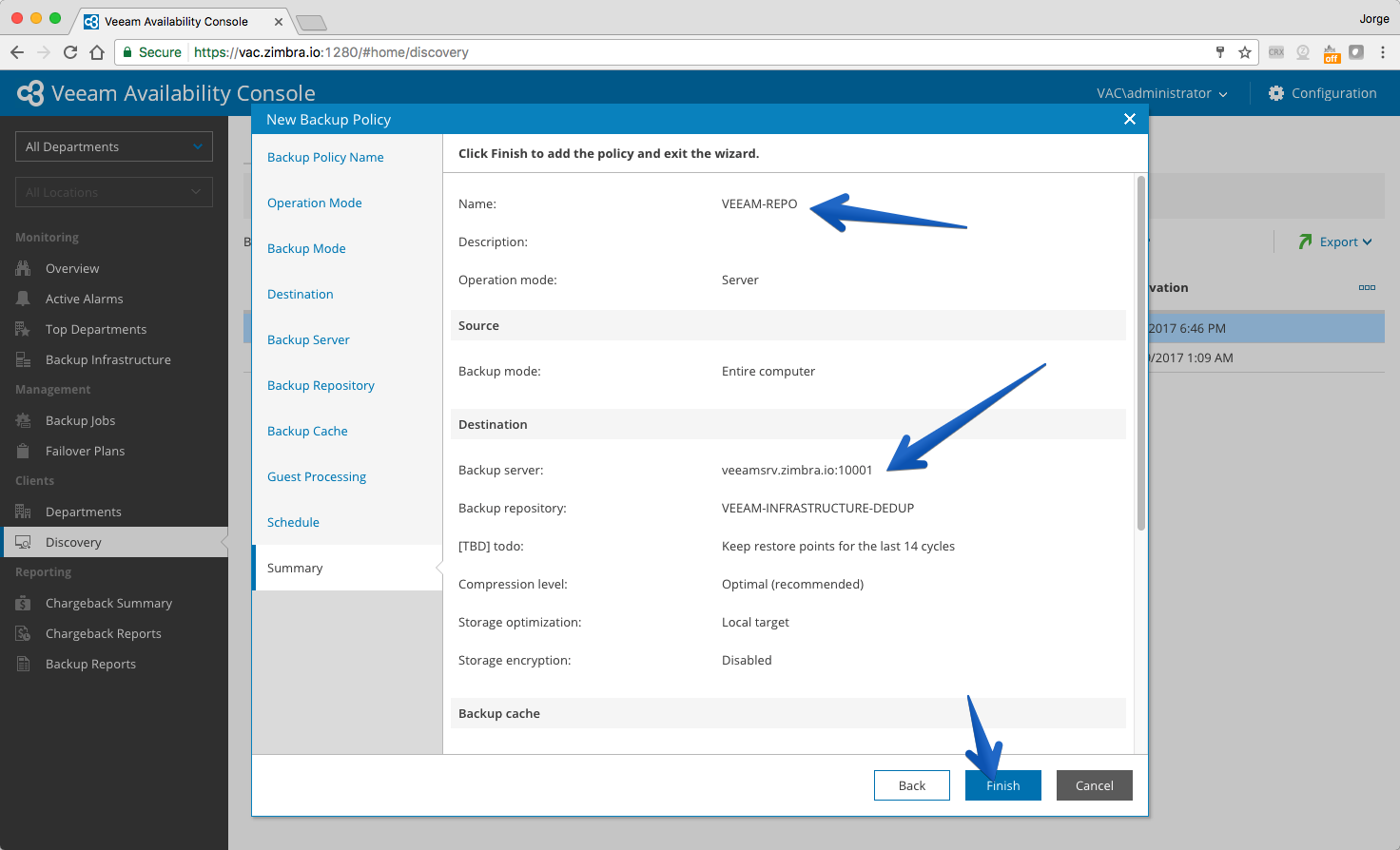Click Finish to add the policy
The width and height of the screenshot is (1400, 850).
(x=1003, y=785)
